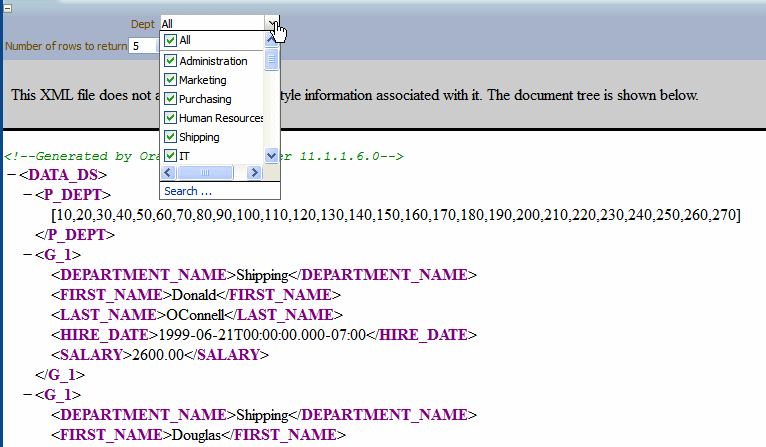This screenshot has width=766, height=447.
Task: Click the Number of rows to return field
Action: 144,46
